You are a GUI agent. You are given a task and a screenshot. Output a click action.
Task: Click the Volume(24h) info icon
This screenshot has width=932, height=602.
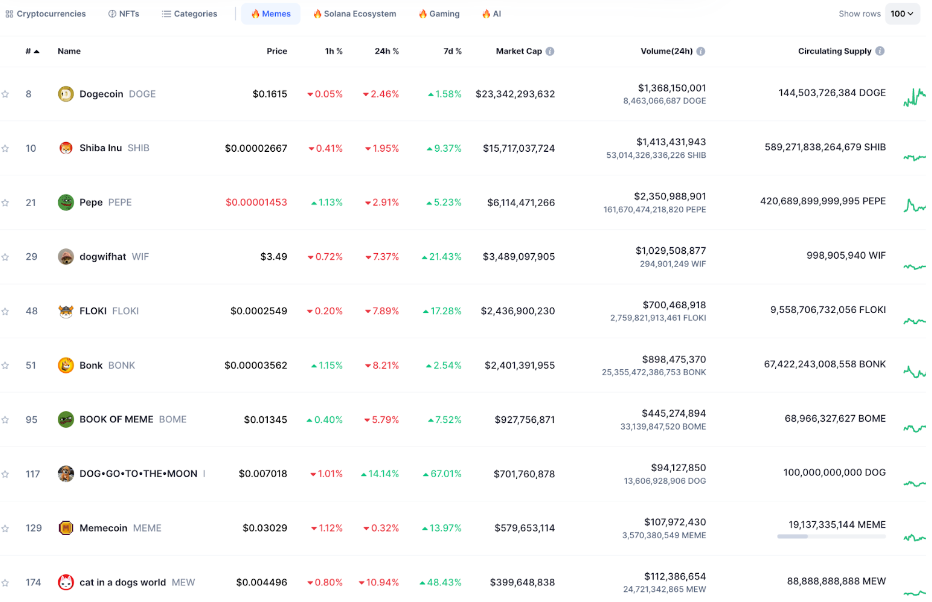click(x=701, y=51)
